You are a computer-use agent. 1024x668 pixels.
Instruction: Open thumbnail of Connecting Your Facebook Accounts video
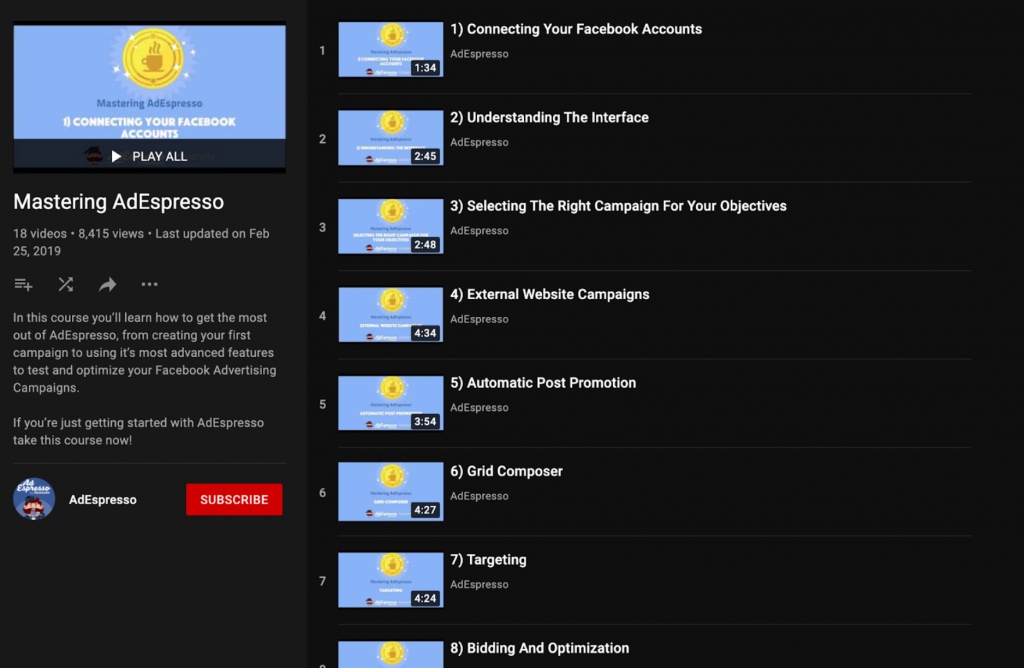pos(391,50)
